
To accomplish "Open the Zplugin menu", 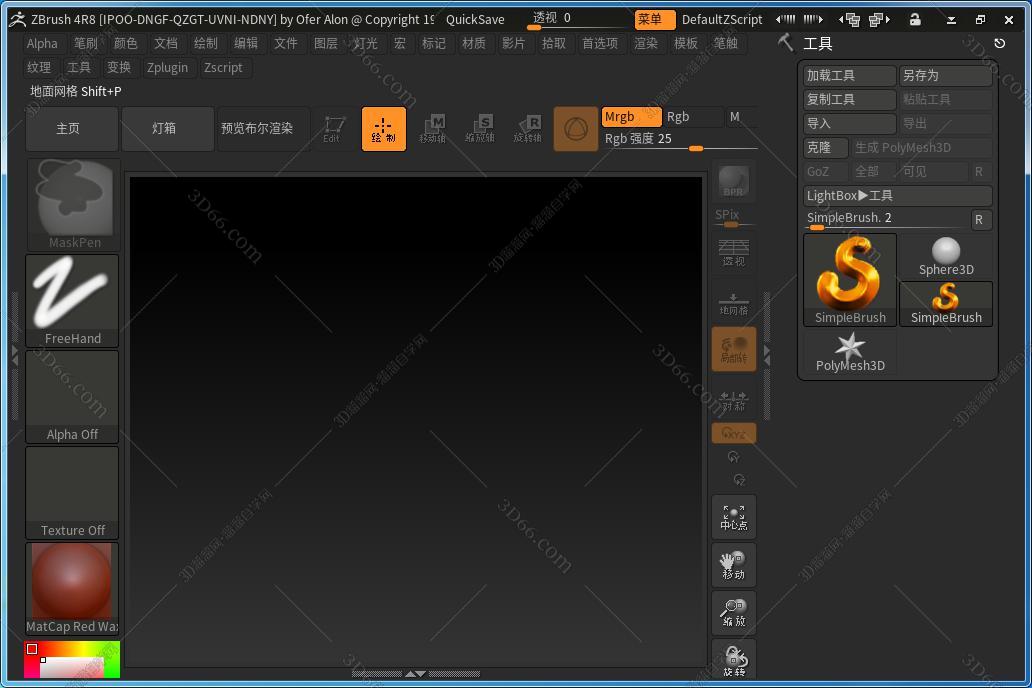I will [x=167, y=67].
